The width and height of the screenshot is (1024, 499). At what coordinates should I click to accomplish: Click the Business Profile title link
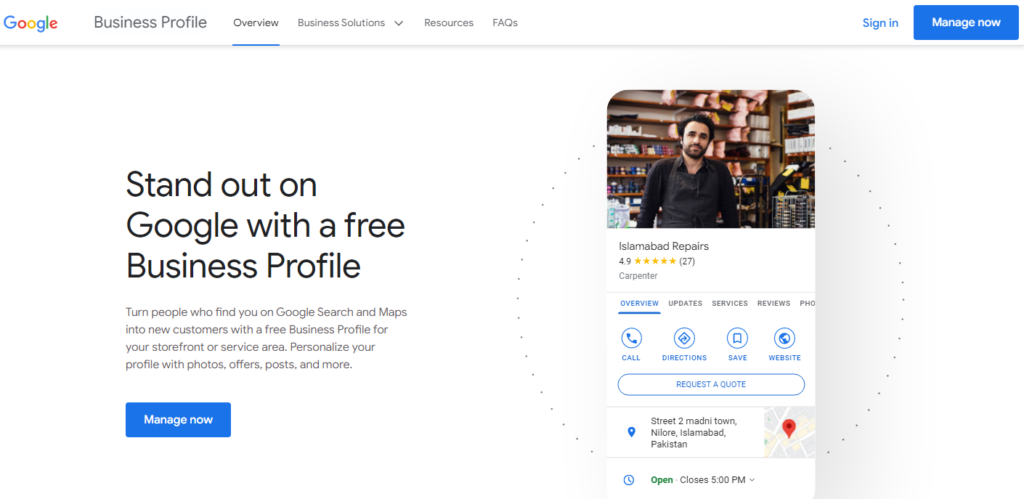pos(150,23)
